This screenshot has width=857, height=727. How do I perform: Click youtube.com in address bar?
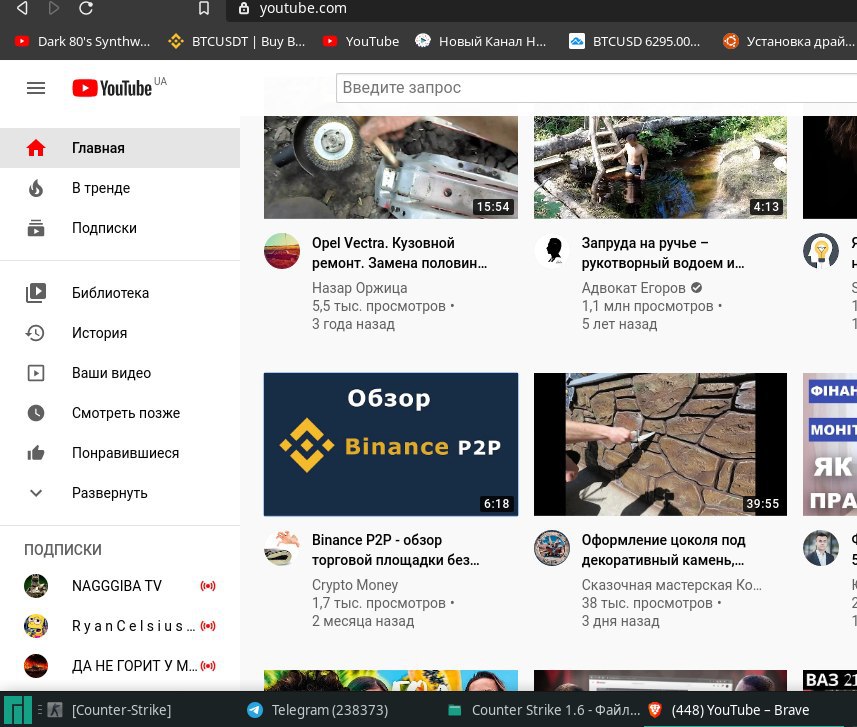point(303,8)
